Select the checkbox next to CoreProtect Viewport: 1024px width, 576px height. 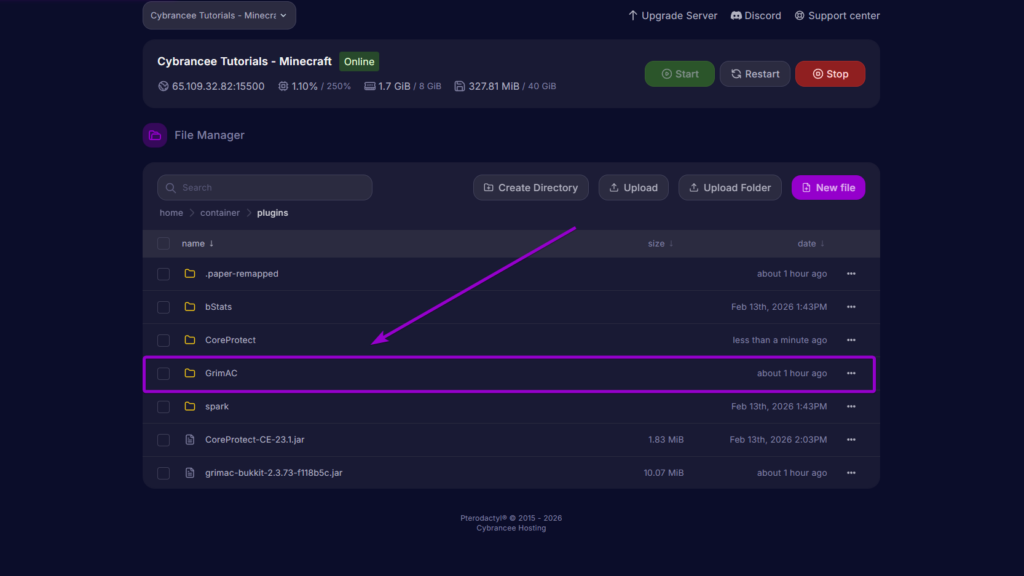click(163, 340)
